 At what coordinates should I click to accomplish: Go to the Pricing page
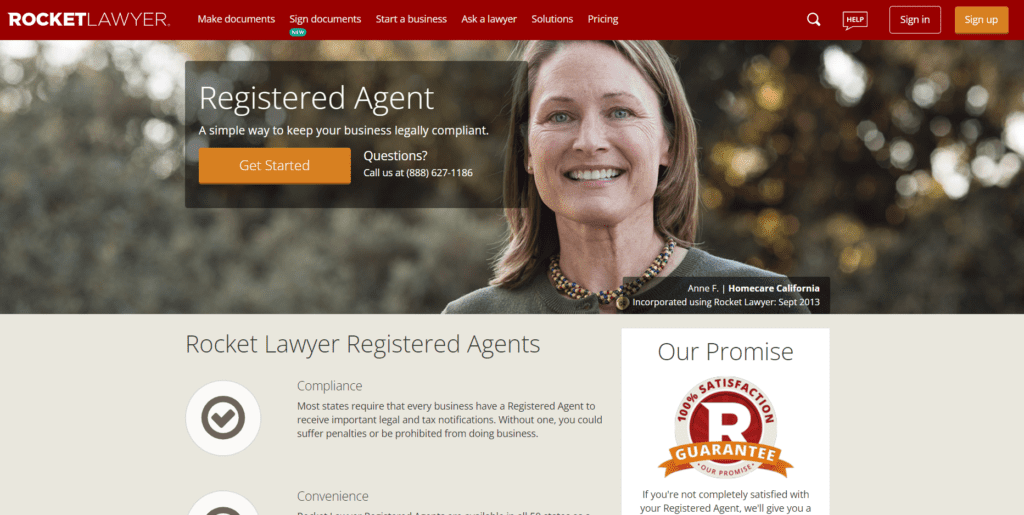point(603,20)
